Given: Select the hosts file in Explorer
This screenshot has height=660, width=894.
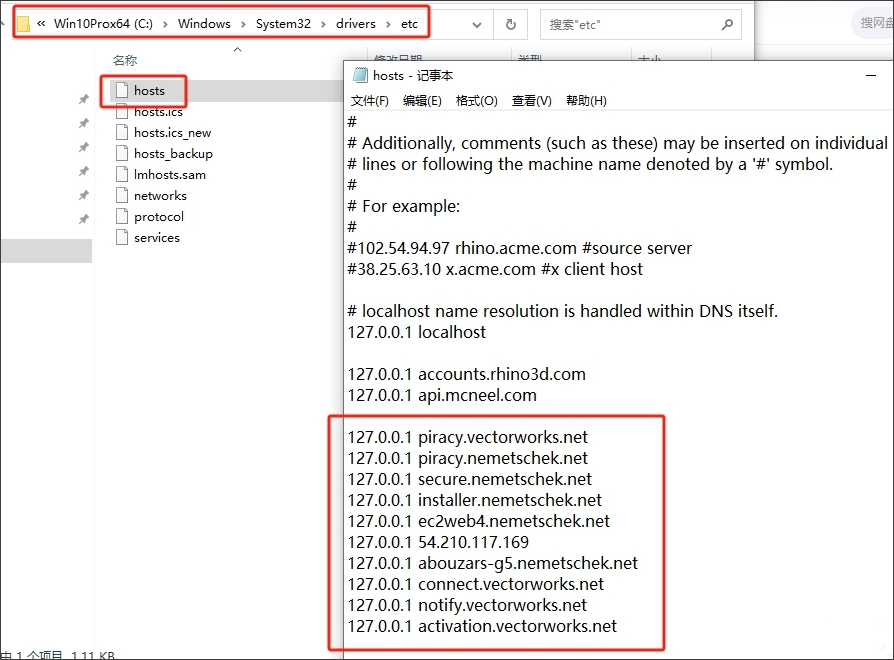Looking at the screenshot, I should [x=149, y=91].
